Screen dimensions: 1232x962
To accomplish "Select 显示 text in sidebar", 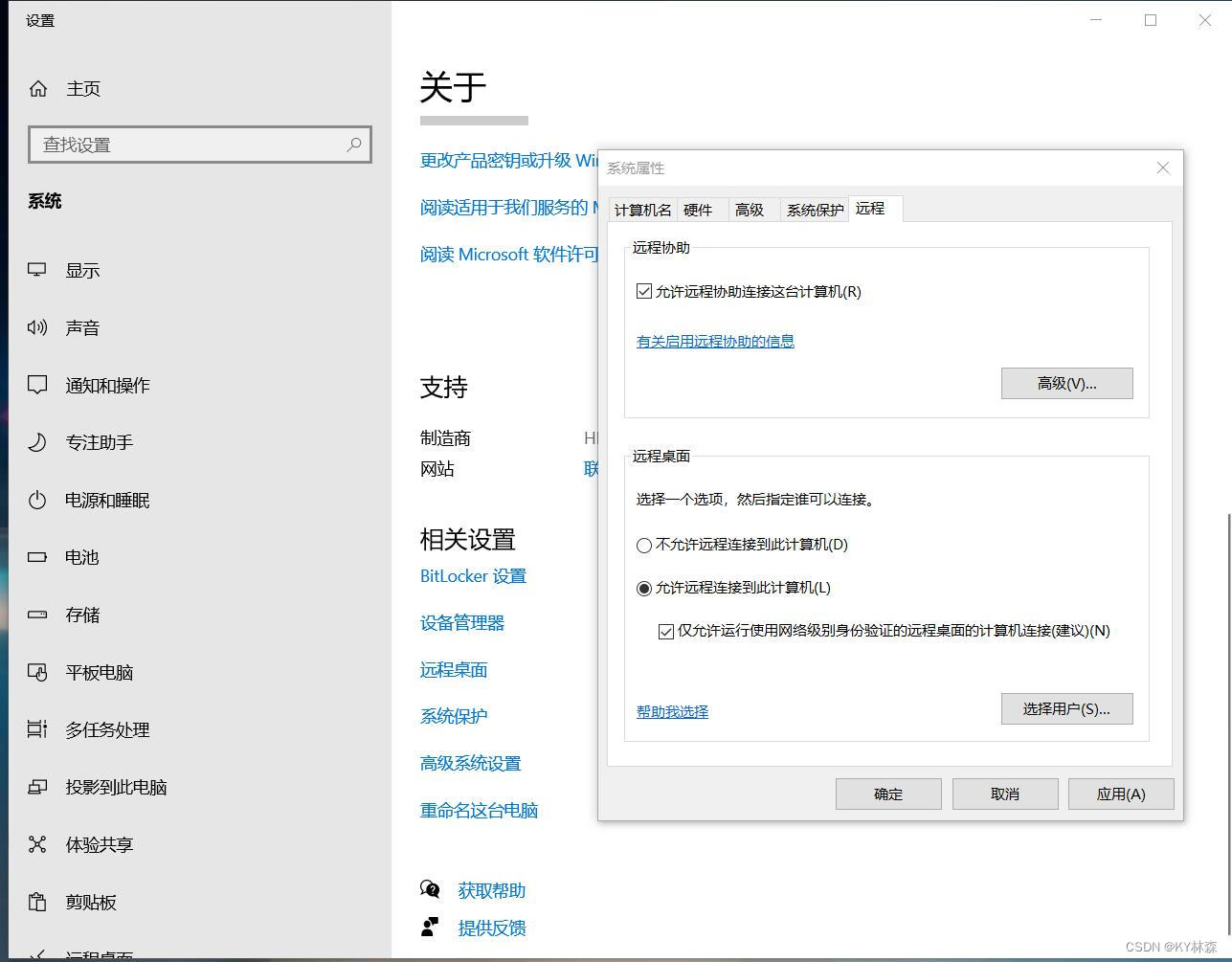I will [82, 270].
